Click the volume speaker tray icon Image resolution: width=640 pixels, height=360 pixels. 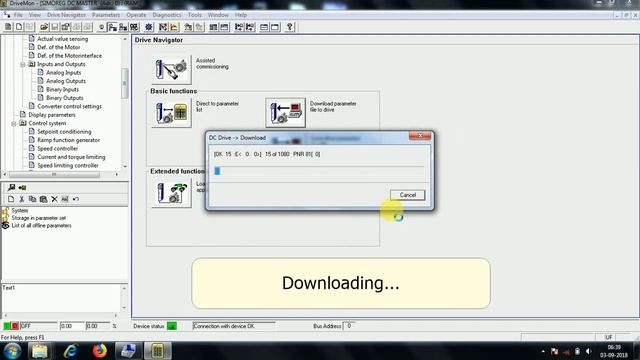(588, 351)
